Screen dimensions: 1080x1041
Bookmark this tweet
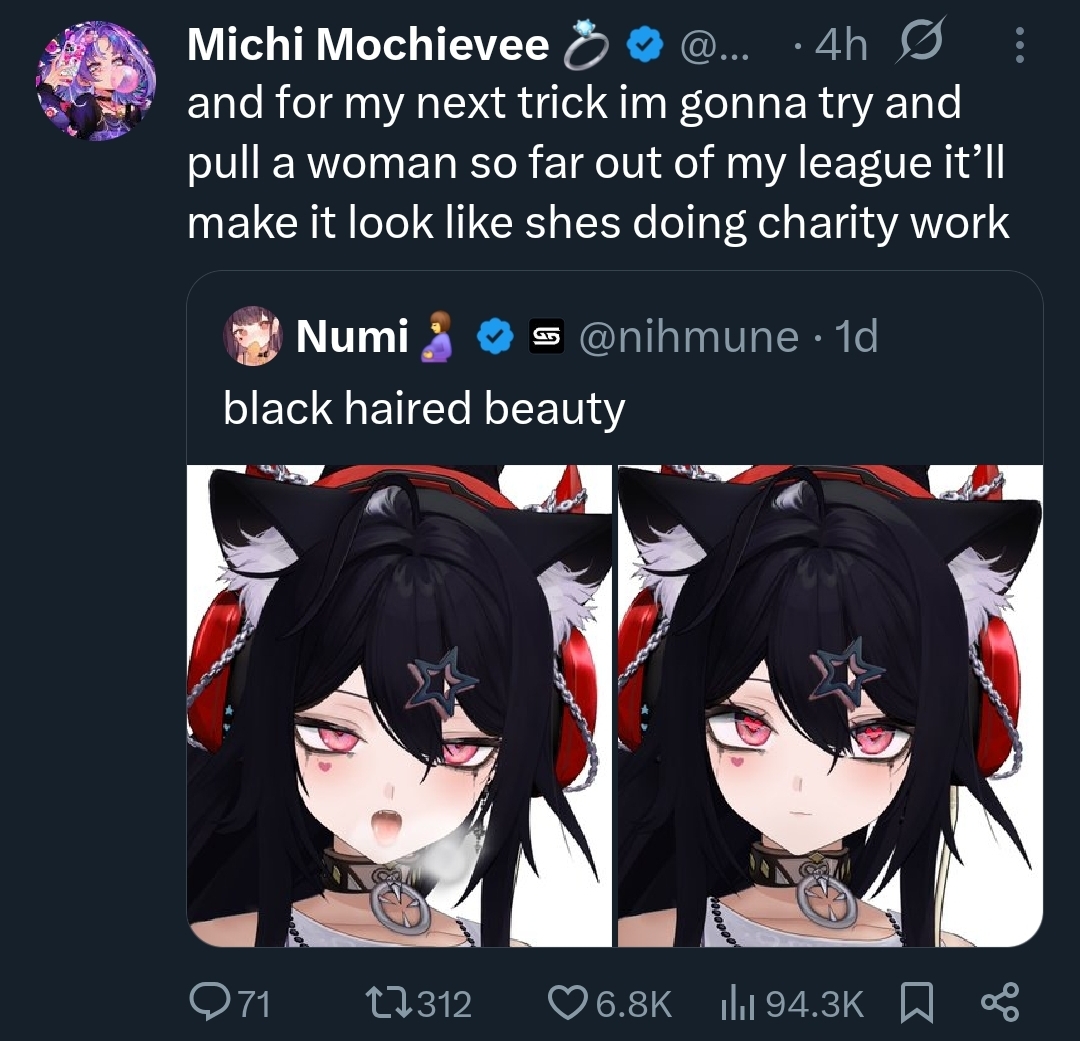coord(917,1003)
